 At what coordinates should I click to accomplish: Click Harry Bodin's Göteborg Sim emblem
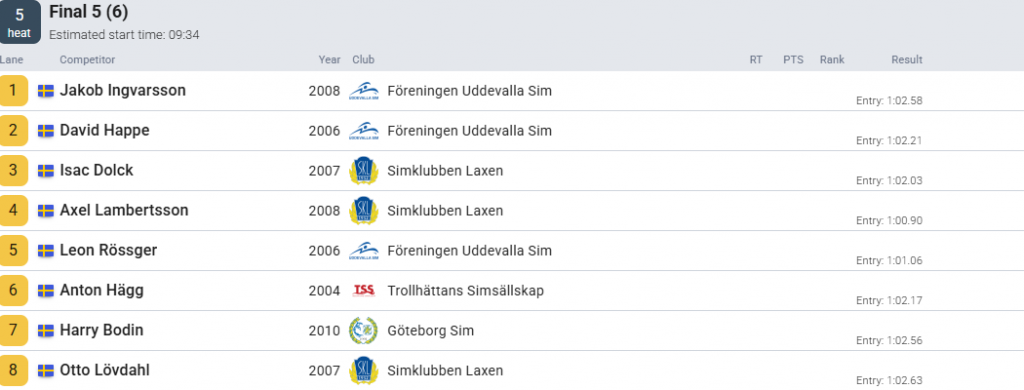(363, 331)
